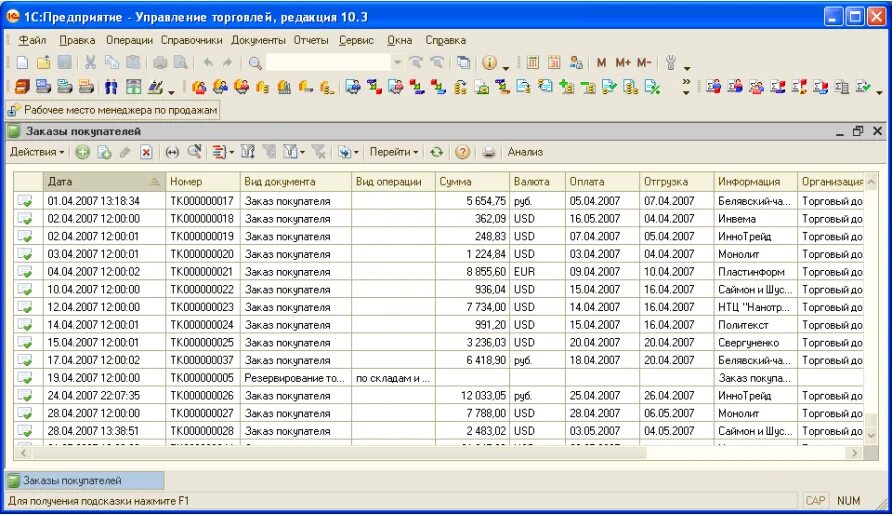This screenshot has width=896, height=516.
Task: Click the Open folder toolbar icon
Action: coord(43,62)
